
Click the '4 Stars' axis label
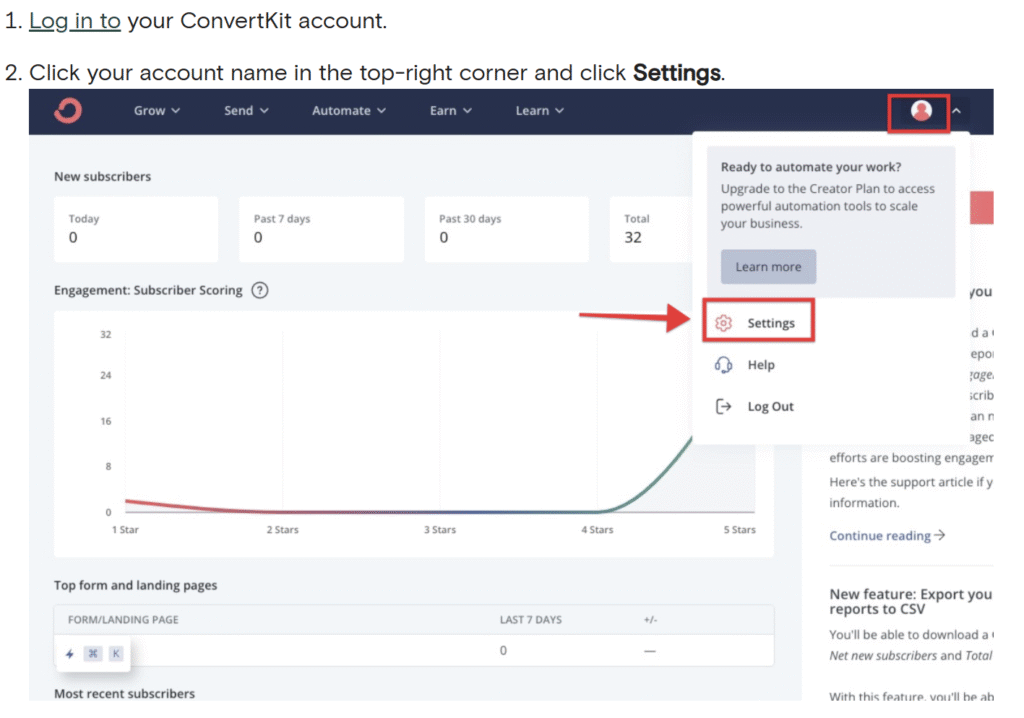(x=598, y=530)
